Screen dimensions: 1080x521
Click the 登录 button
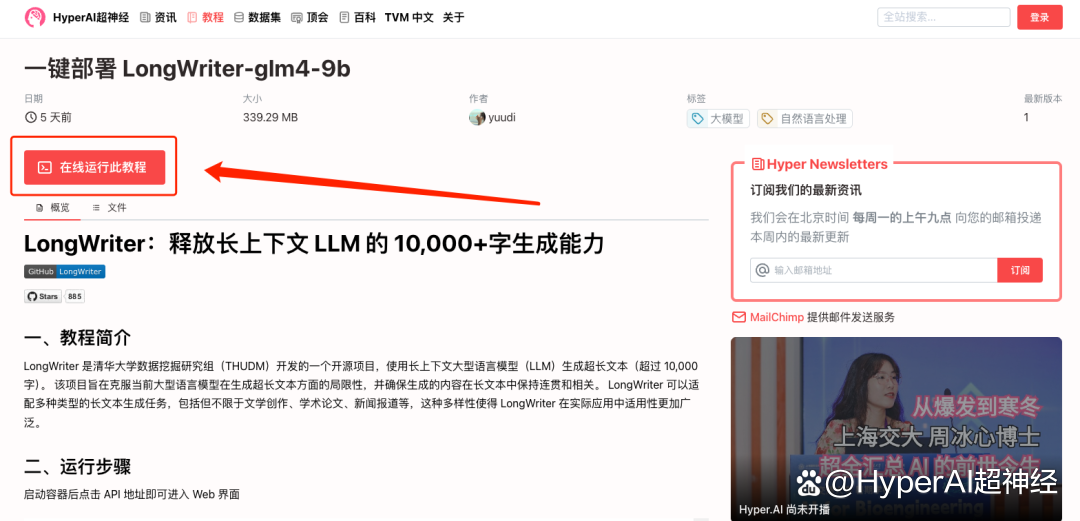pyautogui.click(x=1039, y=17)
